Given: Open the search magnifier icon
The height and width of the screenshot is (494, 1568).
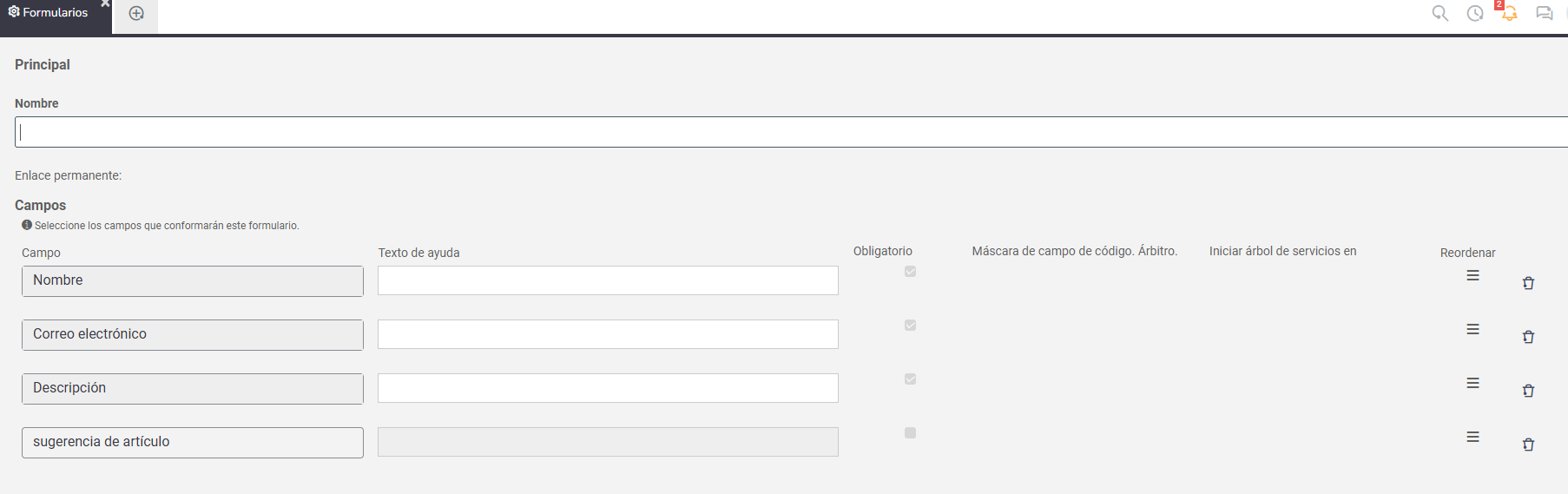Looking at the screenshot, I should (x=1440, y=13).
